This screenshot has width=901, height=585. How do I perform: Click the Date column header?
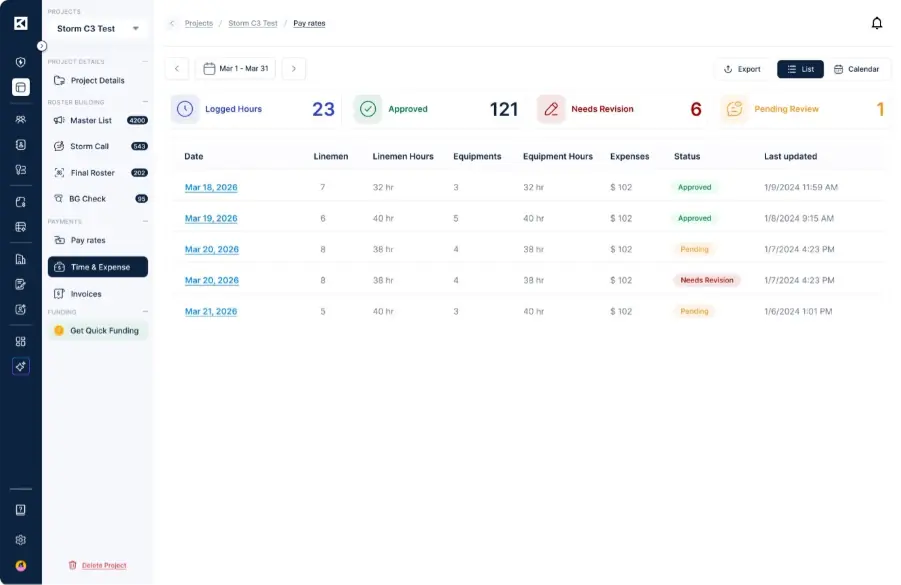[x=194, y=156]
